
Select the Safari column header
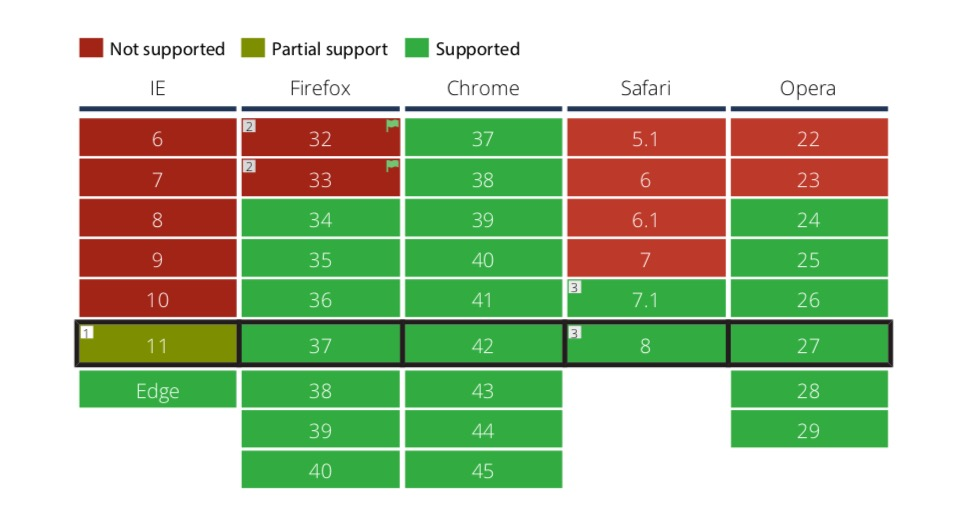pos(646,88)
